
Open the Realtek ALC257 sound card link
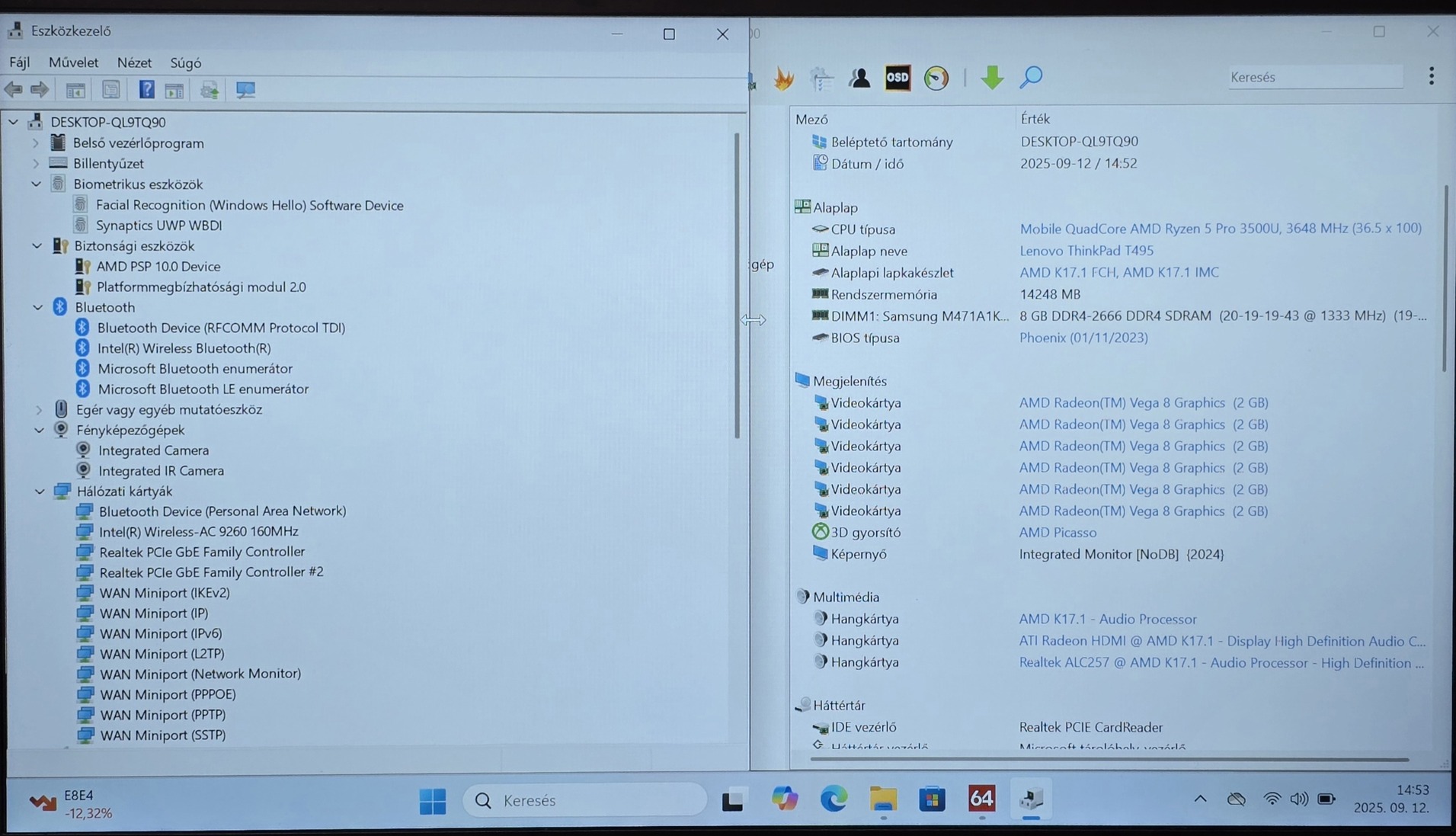(x=1221, y=663)
